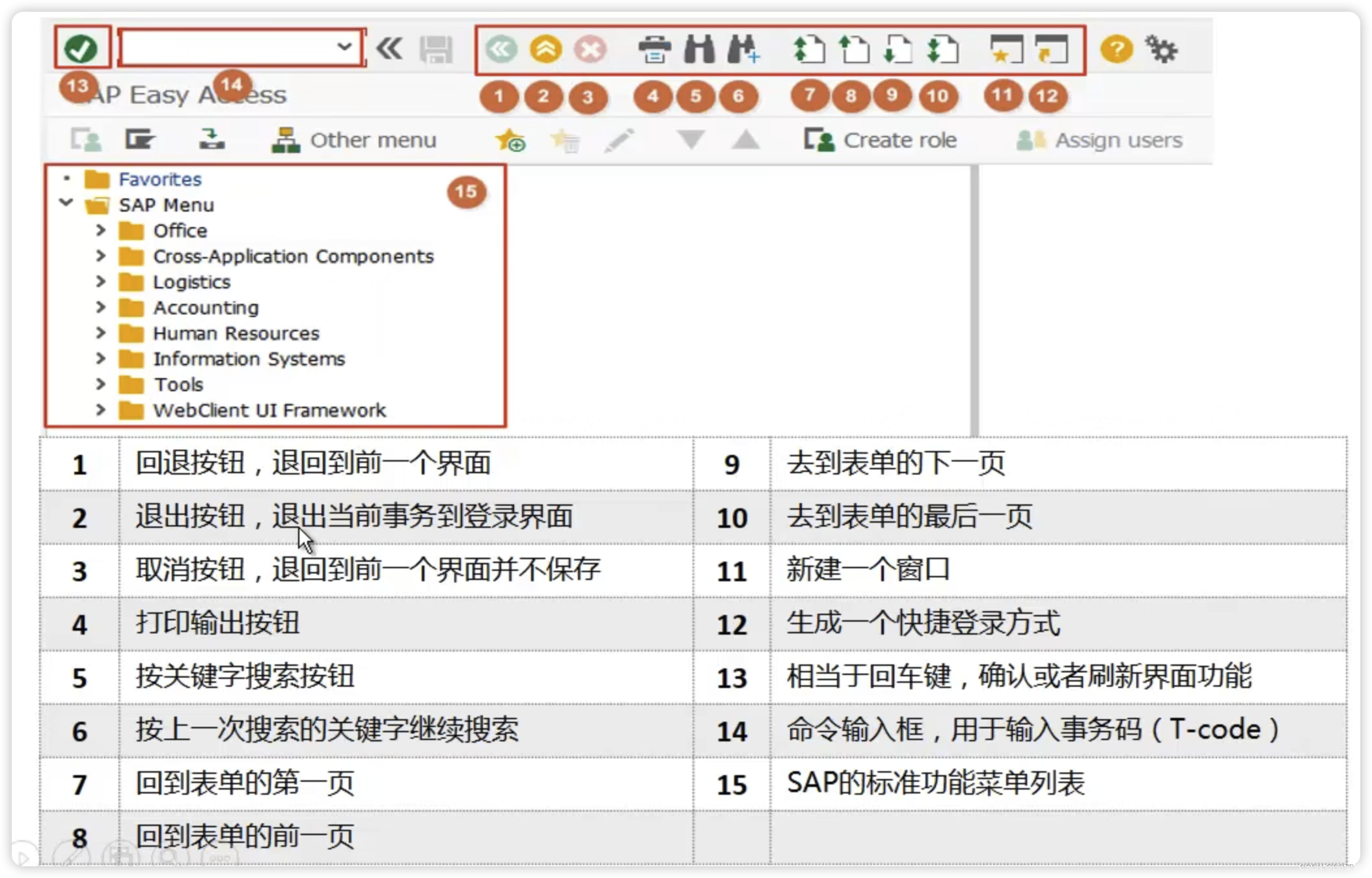Expand the Logistics folder
Screen dimensions: 1372x878
[x=101, y=281]
